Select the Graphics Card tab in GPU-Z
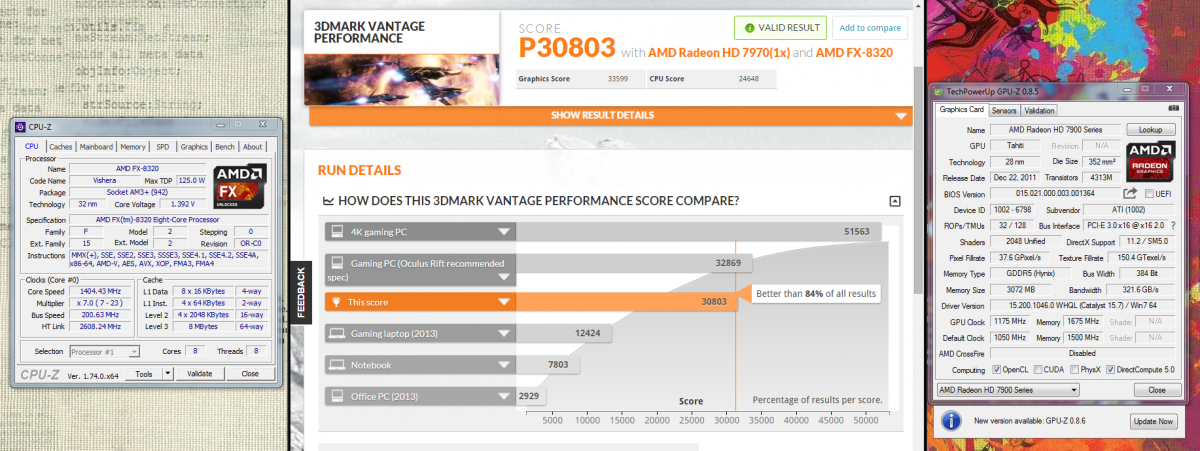This screenshot has height=451, width=1200. (962, 110)
